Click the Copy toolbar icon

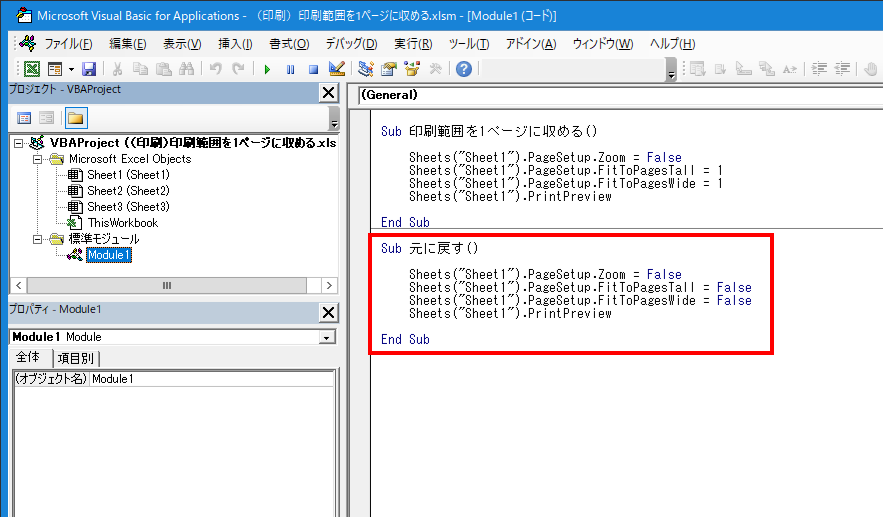(x=140, y=69)
